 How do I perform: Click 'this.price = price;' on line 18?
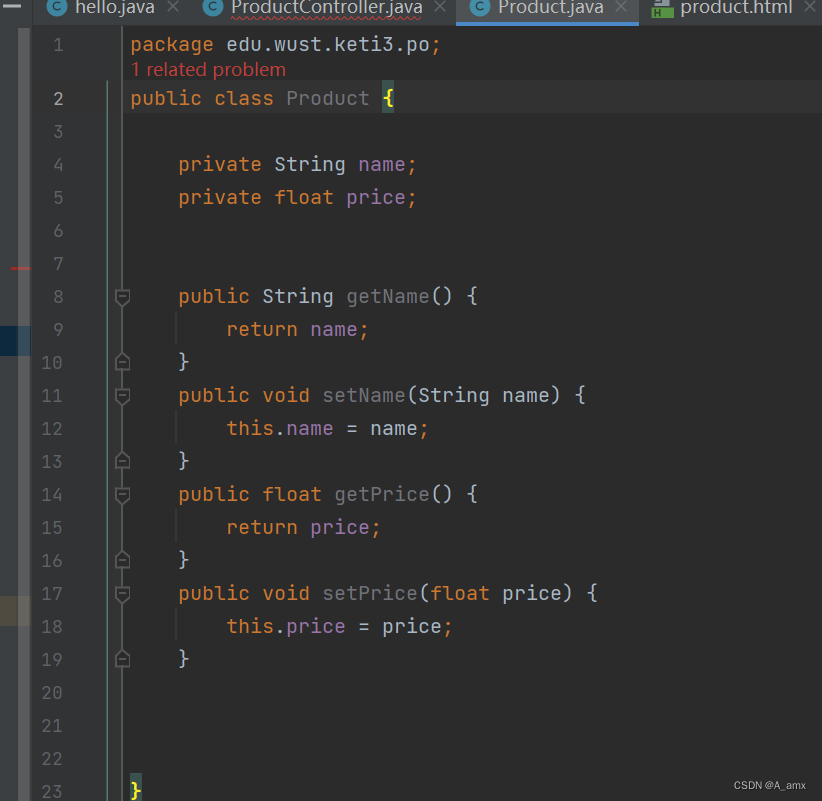339,626
